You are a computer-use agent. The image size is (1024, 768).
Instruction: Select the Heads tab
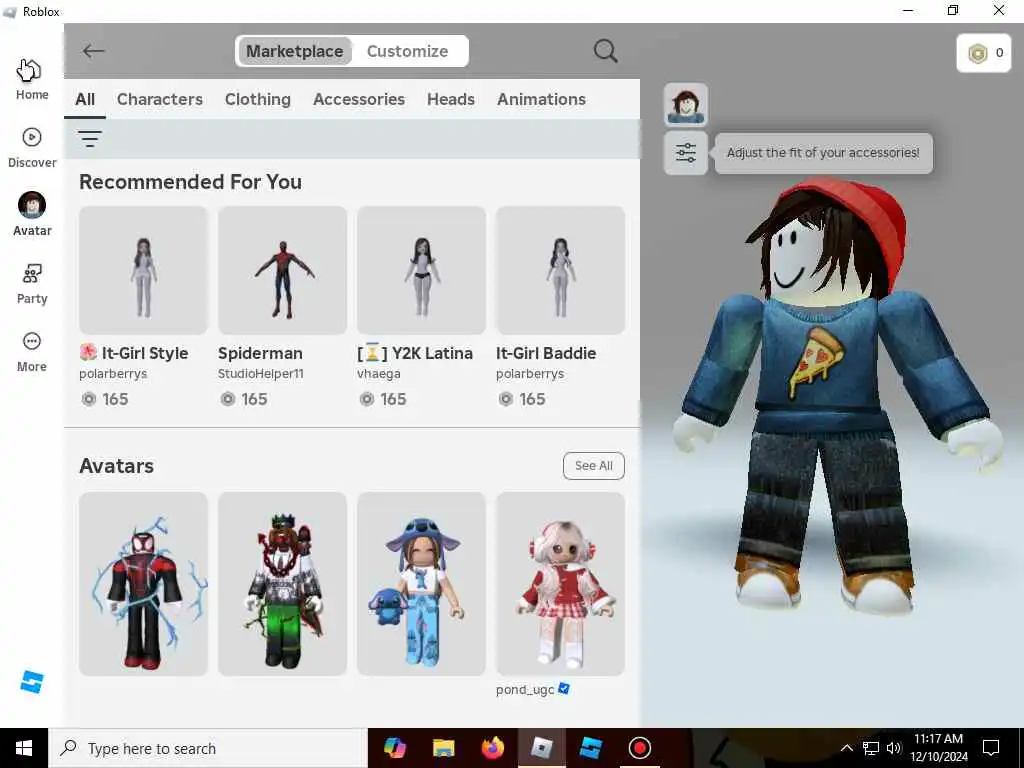coord(451,99)
